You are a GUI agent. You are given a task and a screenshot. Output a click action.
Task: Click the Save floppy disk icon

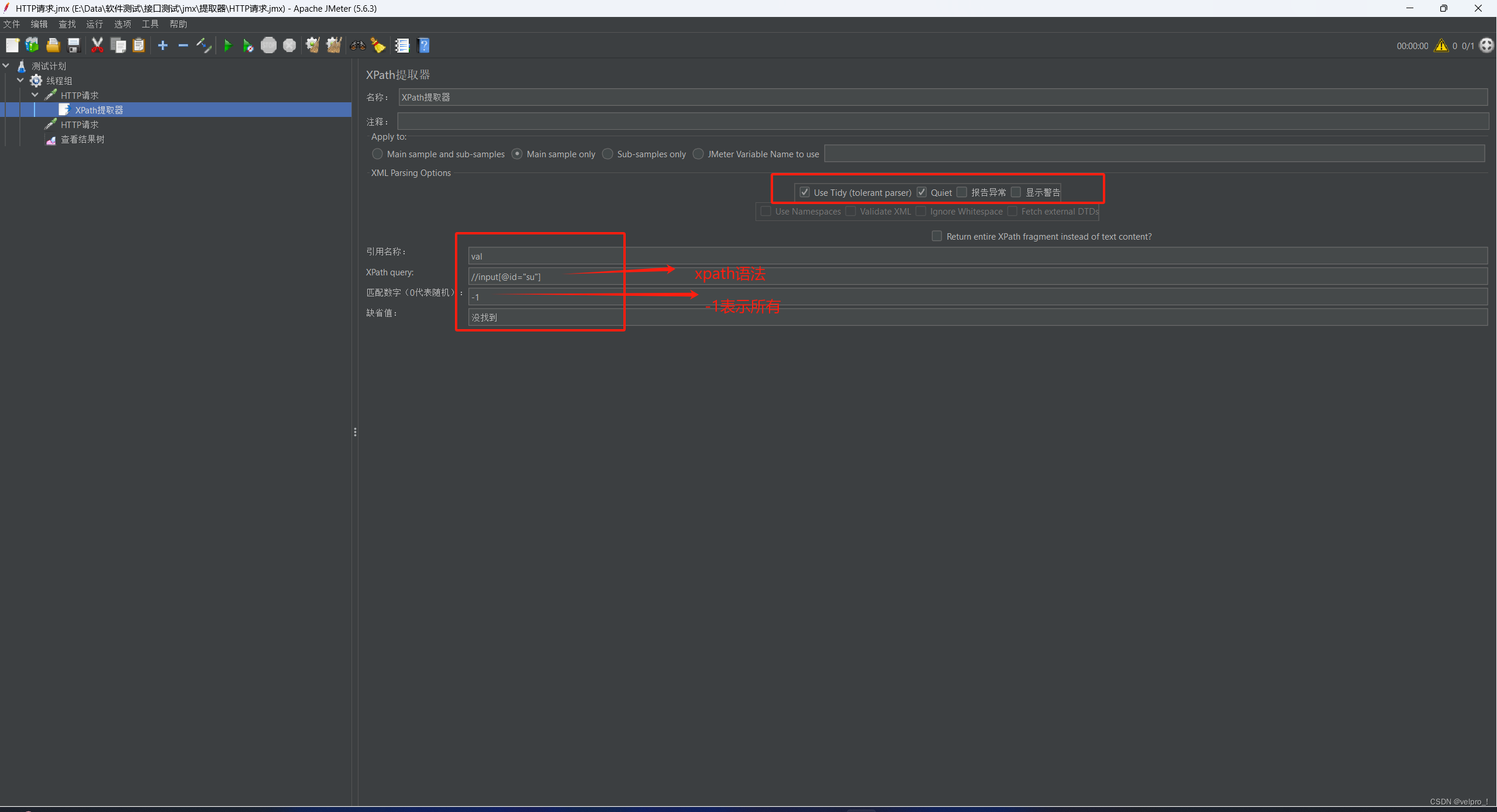coord(74,46)
